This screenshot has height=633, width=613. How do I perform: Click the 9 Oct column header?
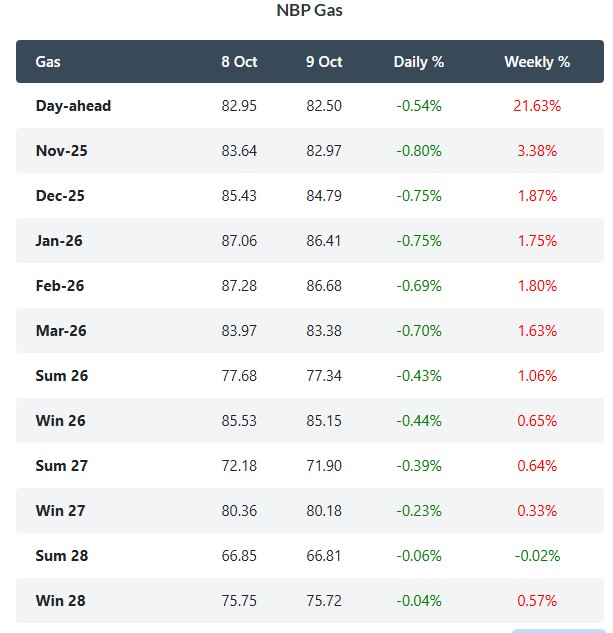324,61
